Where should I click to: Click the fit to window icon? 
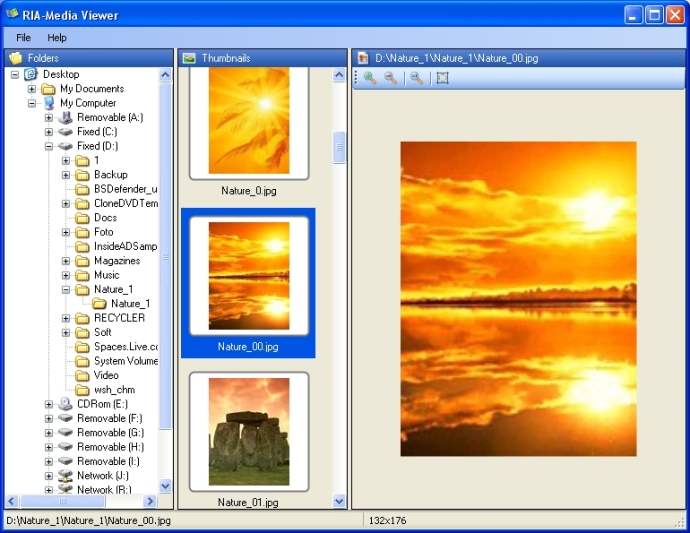pyautogui.click(x=442, y=78)
